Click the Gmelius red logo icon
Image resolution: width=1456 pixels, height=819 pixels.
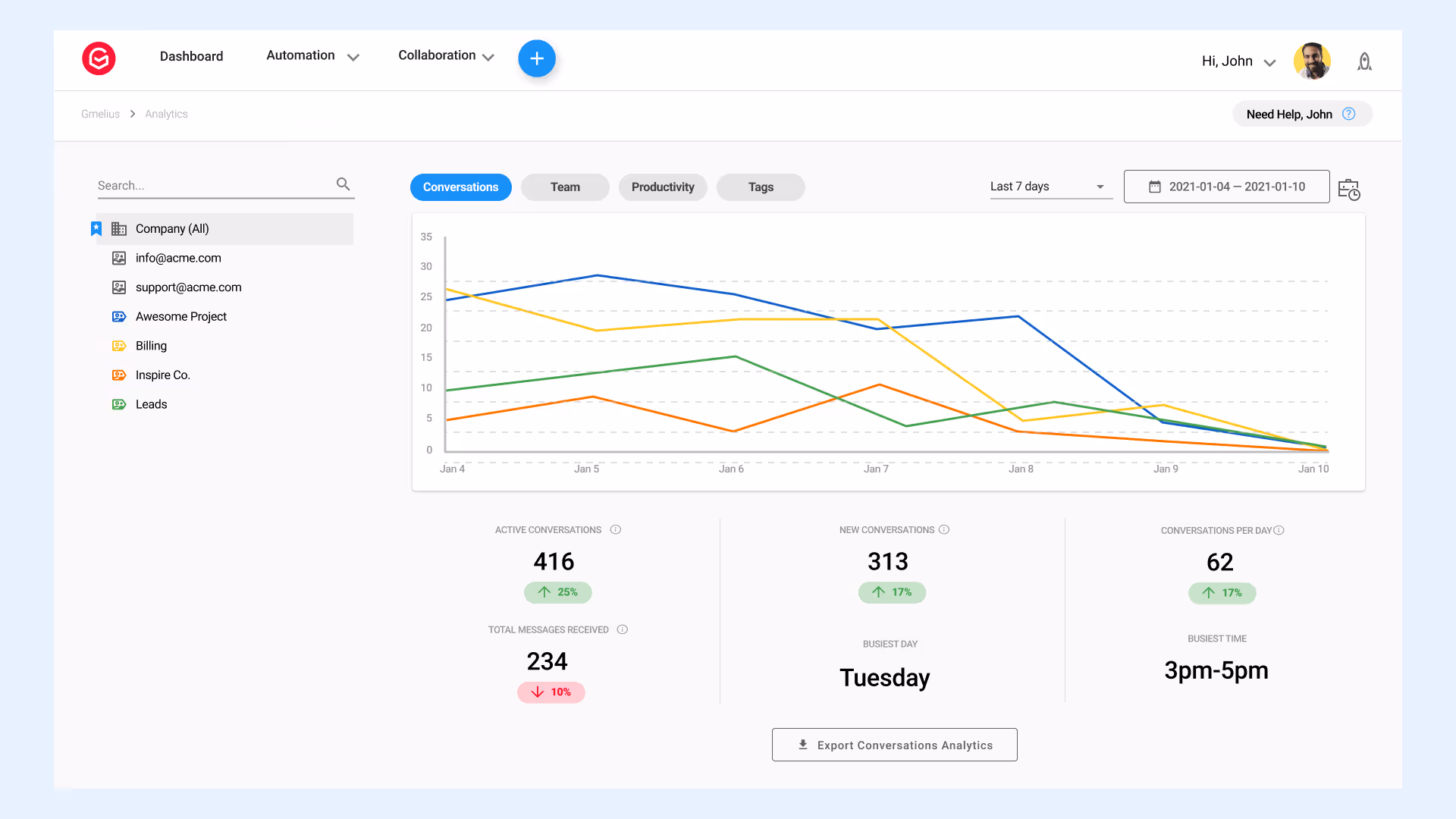click(99, 58)
